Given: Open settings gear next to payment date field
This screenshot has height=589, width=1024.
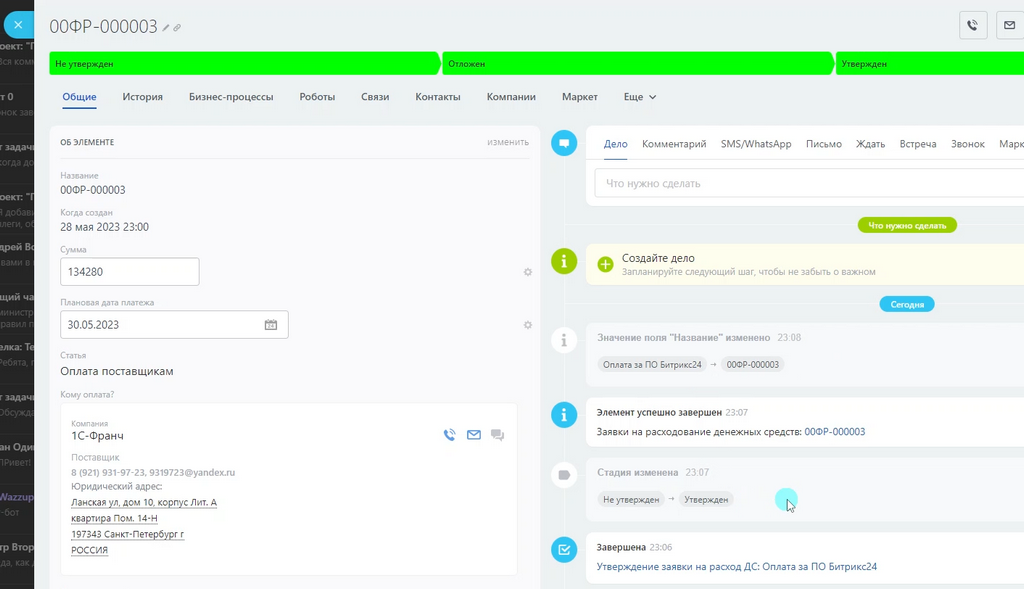Looking at the screenshot, I should 528,325.
